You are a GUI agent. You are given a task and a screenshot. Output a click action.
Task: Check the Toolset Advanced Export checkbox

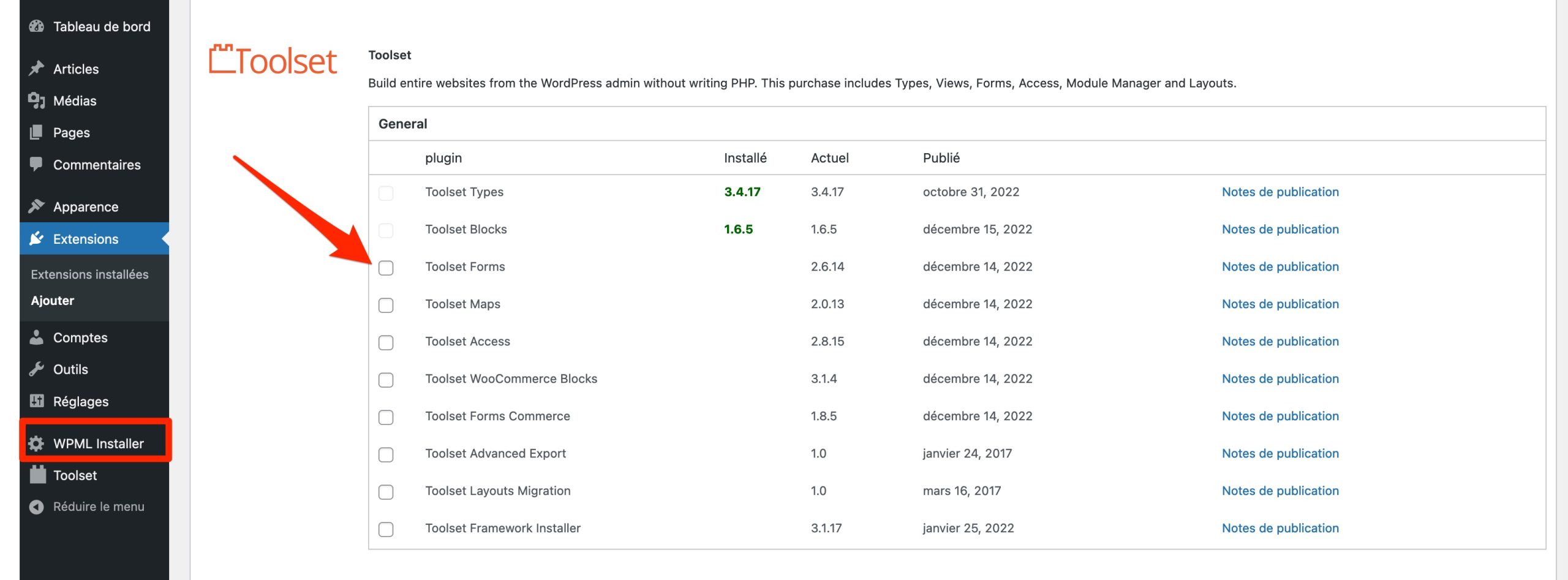pyautogui.click(x=386, y=454)
